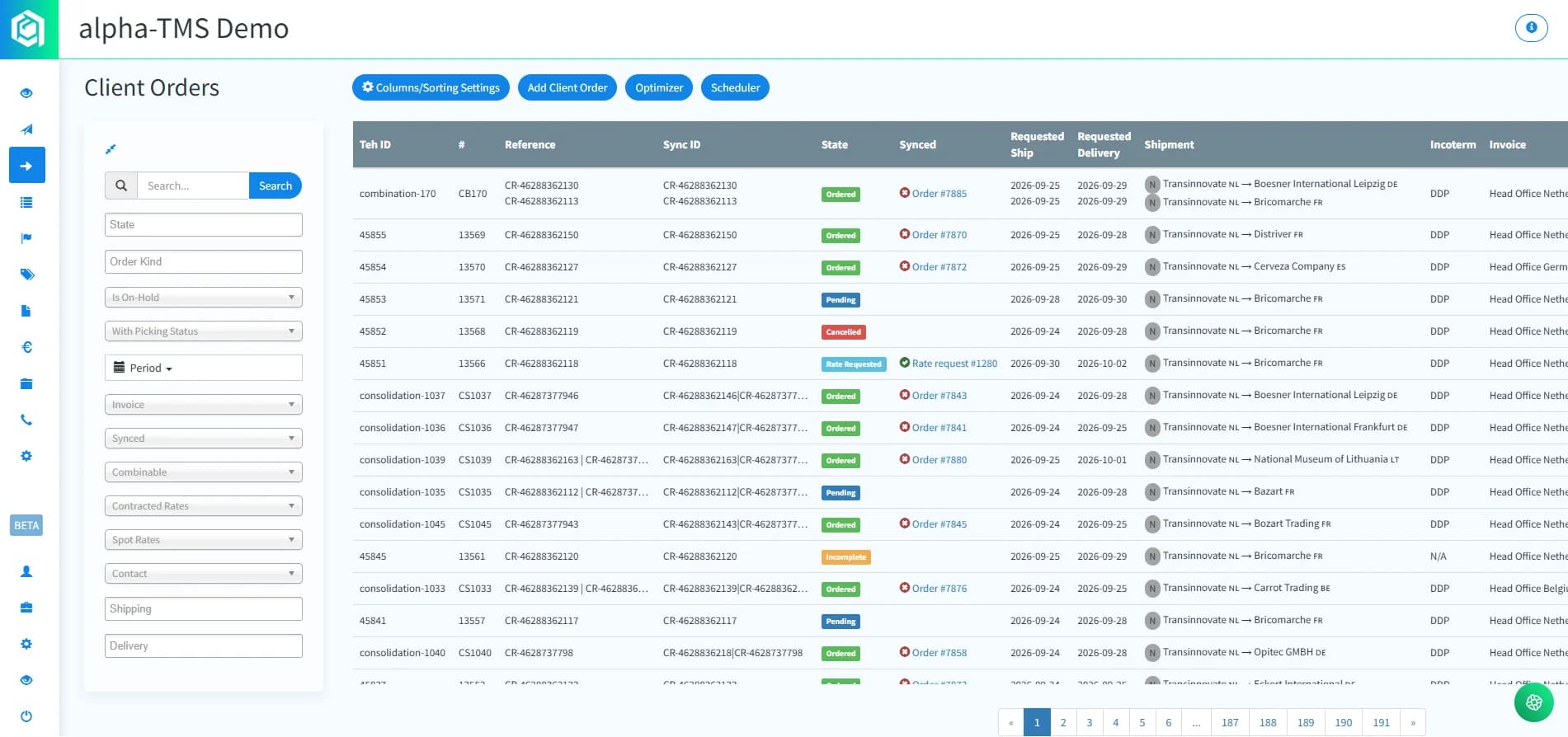The image size is (1568, 737).
Task: Expand the Combinable filter dropdown
Action: [204, 472]
